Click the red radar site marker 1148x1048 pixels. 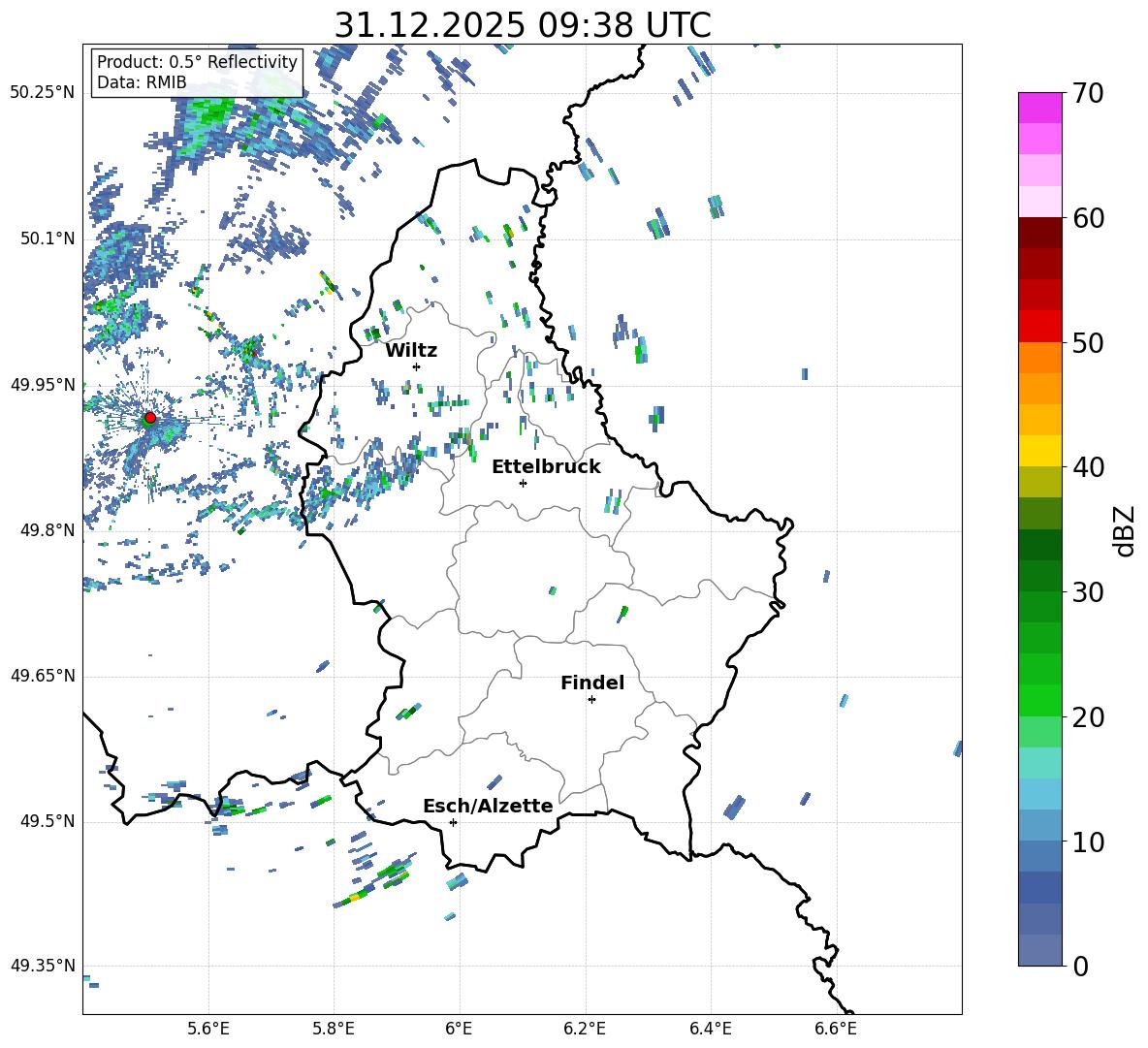click(x=149, y=418)
